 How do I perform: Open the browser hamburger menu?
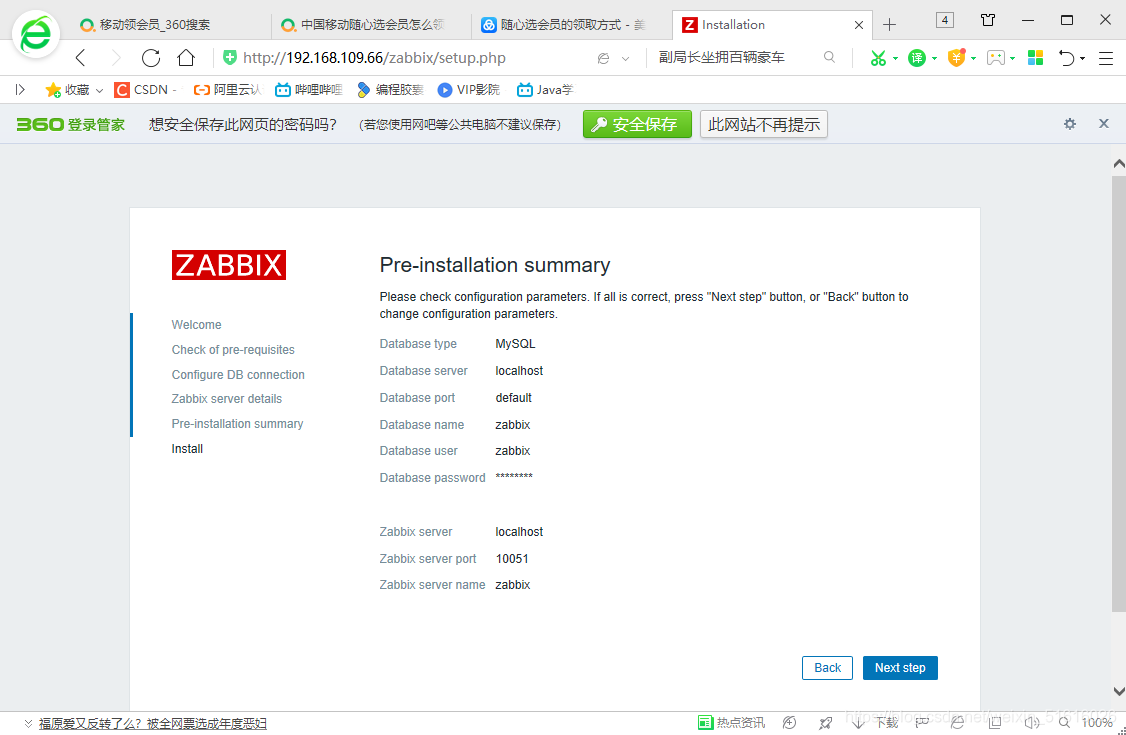pos(1106,59)
